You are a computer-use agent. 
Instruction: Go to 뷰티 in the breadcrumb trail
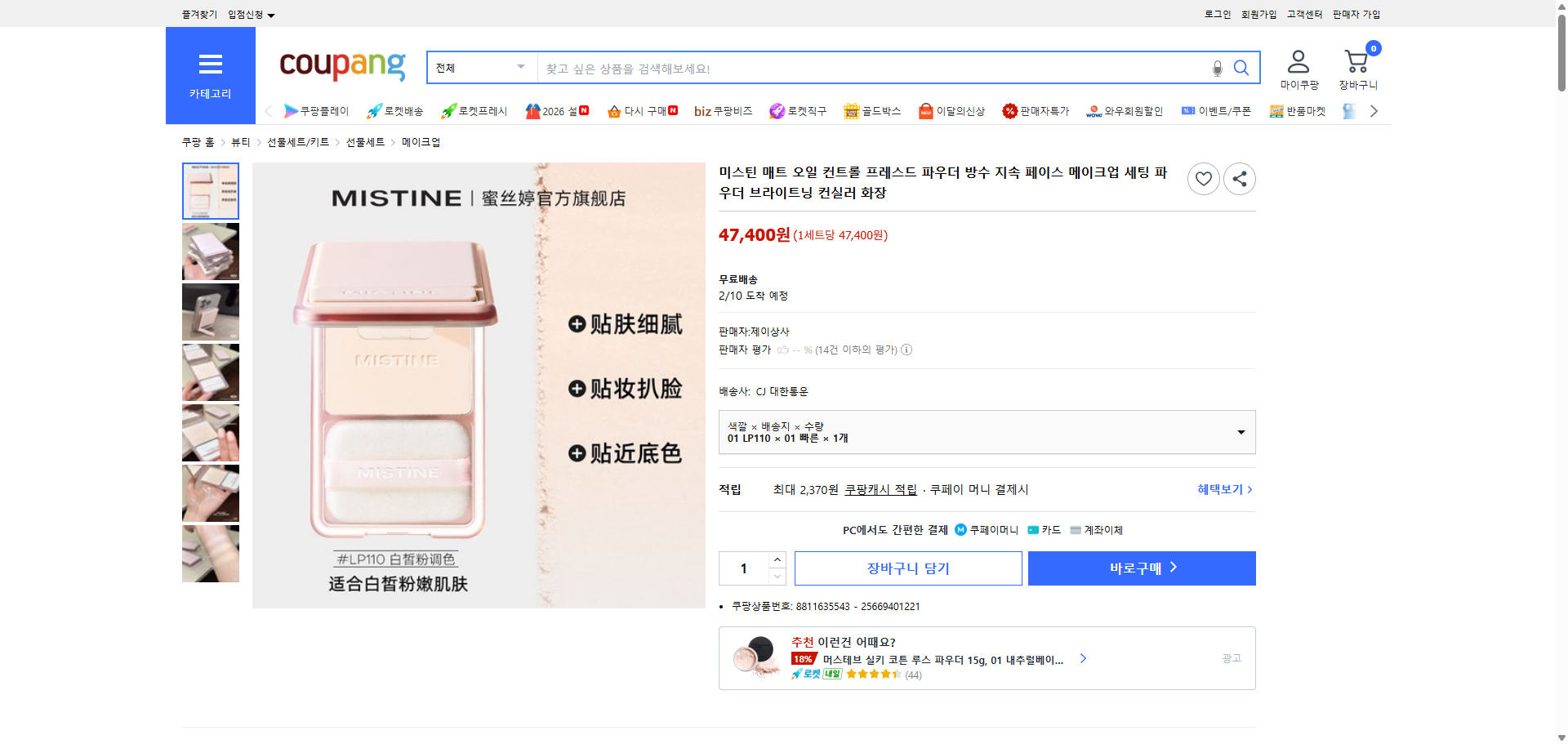pyautogui.click(x=240, y=141)
